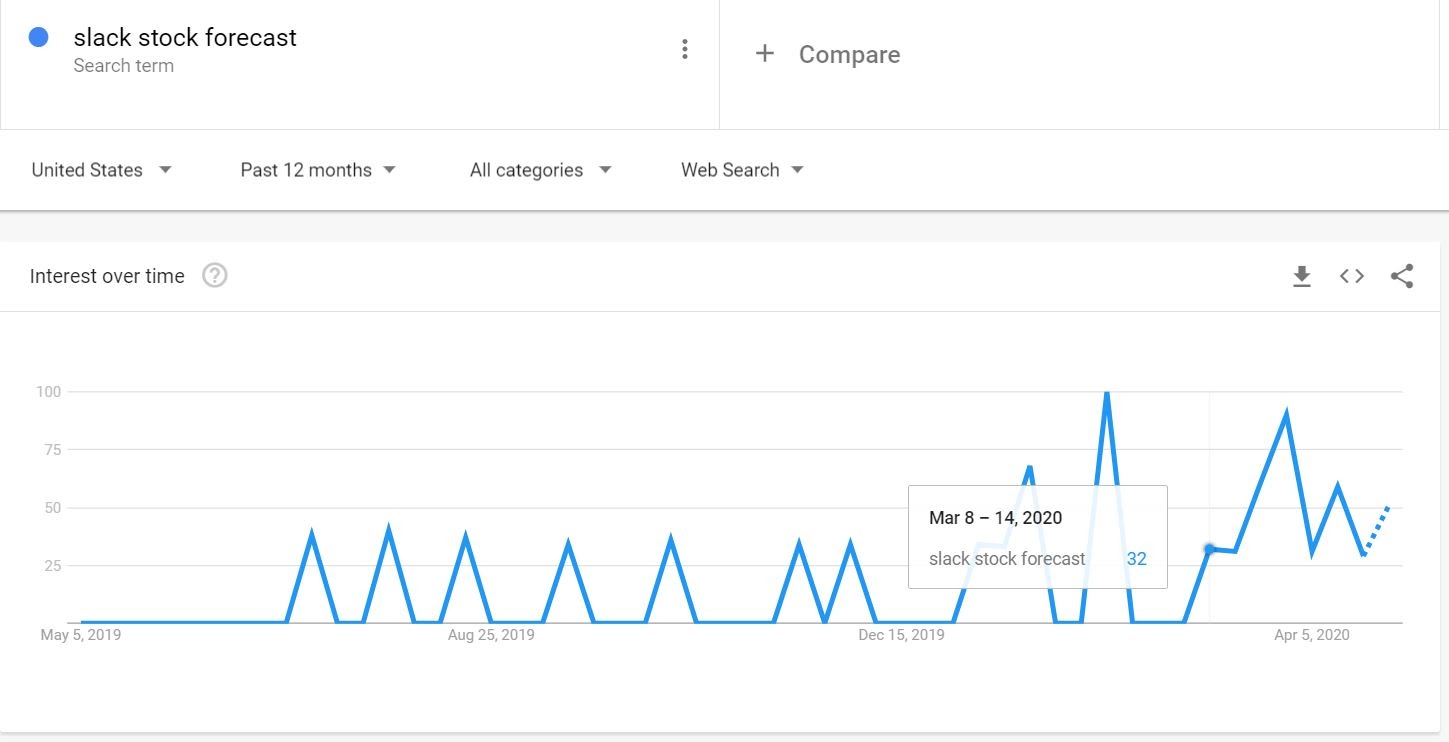Open the Past 12 months time range dropdown
1449x742 pixels.
tap(317, 170)
